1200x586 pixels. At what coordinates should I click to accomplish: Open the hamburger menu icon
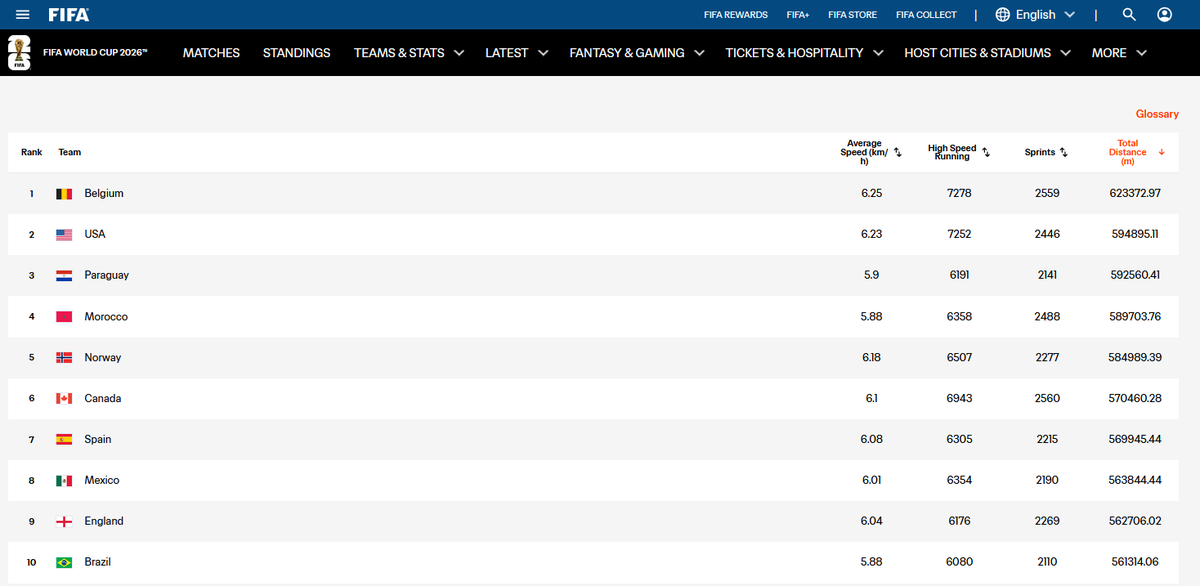[x=23, y=15]
